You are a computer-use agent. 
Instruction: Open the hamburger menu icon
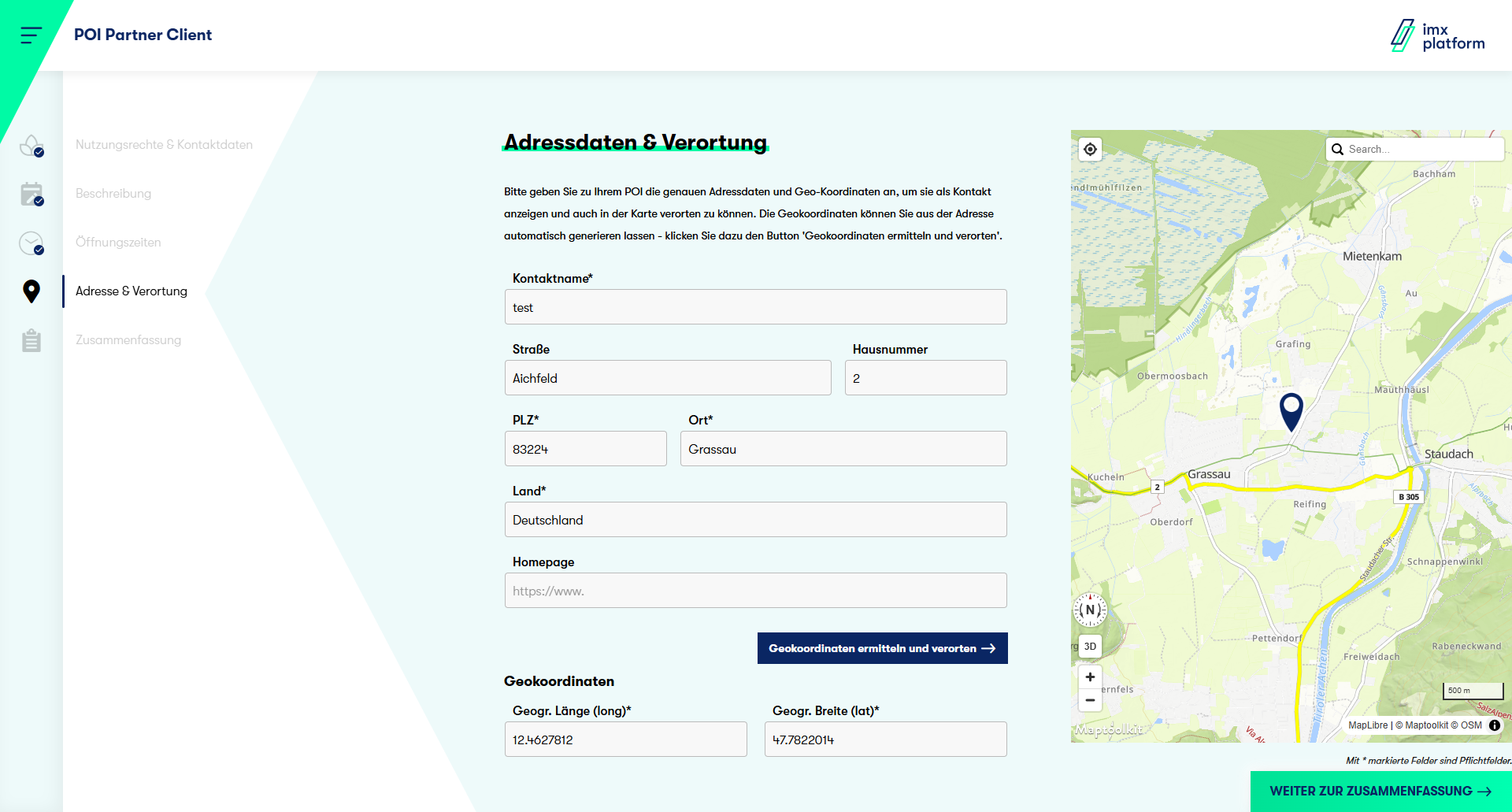click(x=31, y=35)
